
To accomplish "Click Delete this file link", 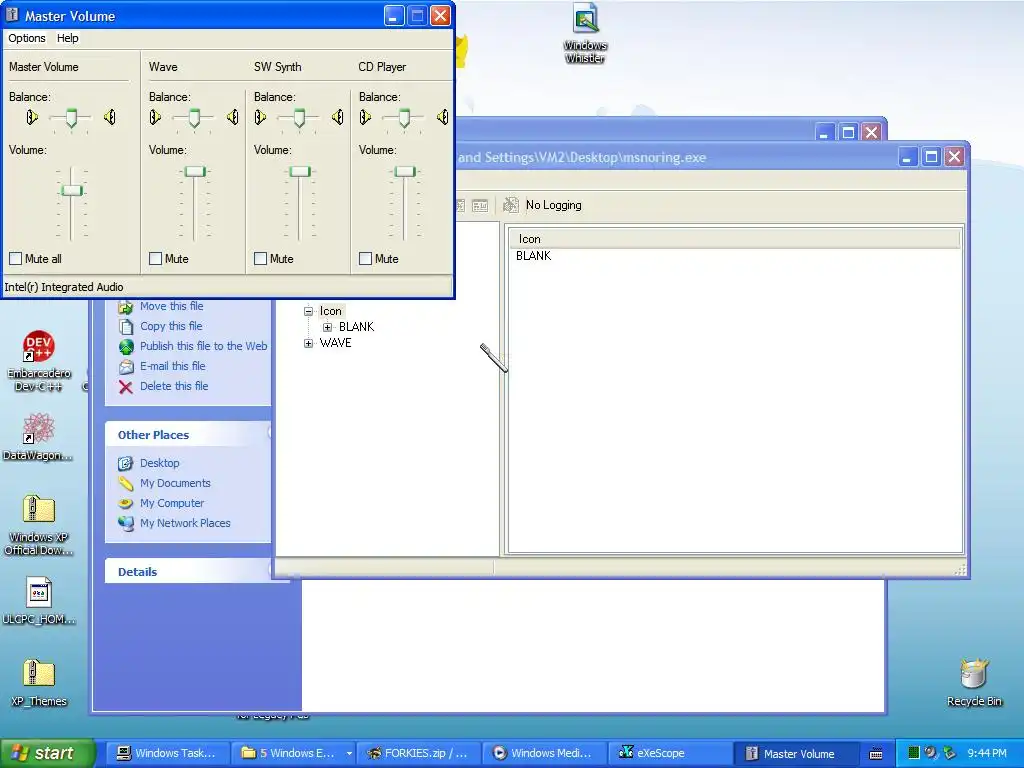I will (x=174, y=386).
